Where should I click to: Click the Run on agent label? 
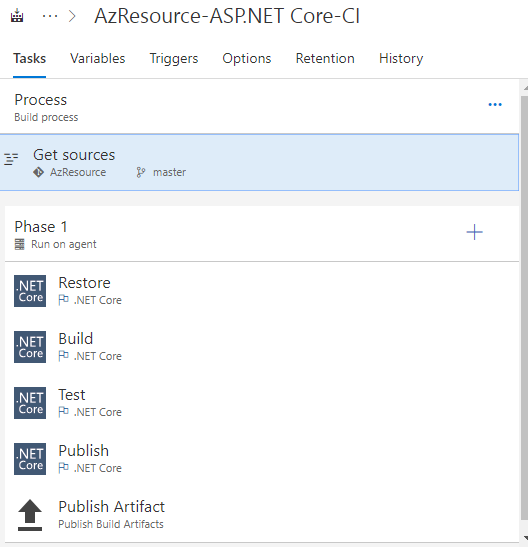(63, 244)
